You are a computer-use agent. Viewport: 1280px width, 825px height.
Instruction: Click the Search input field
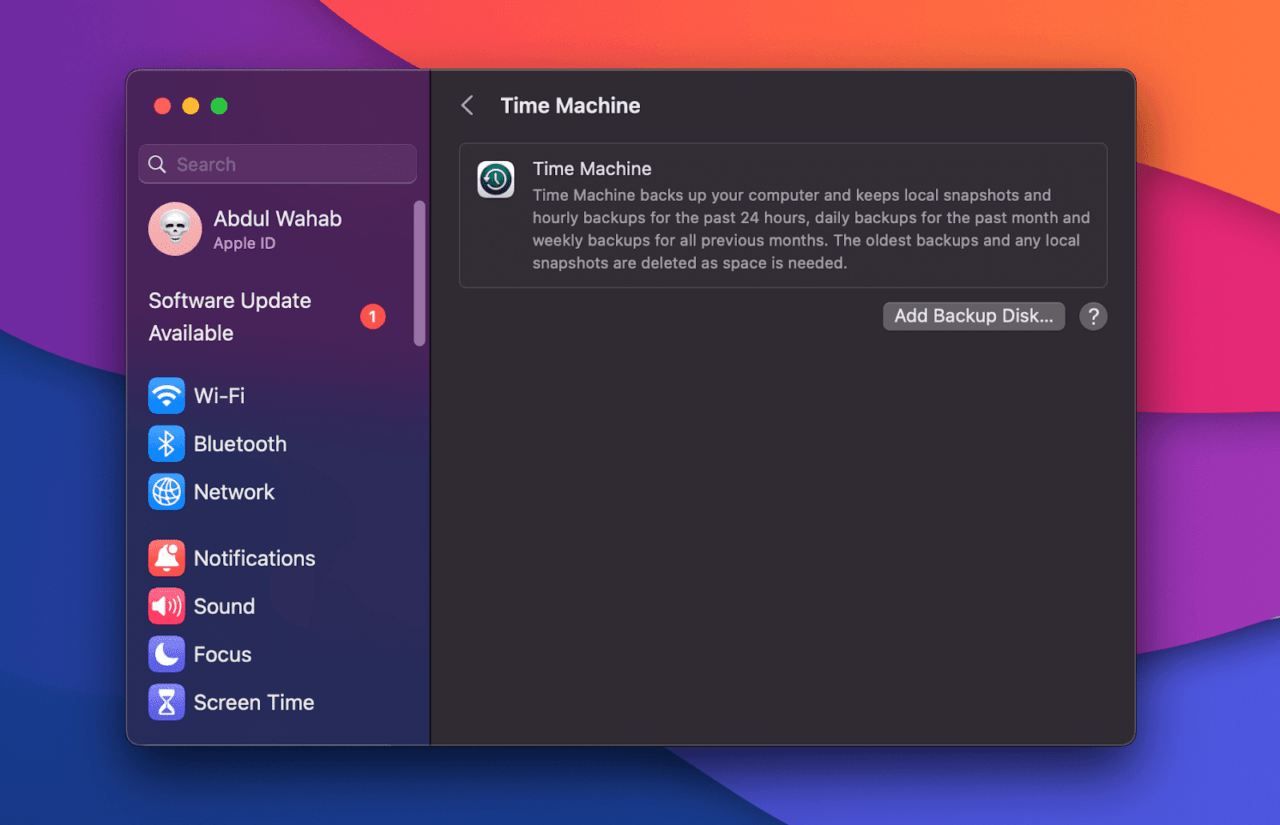click(x=278, y=164)
